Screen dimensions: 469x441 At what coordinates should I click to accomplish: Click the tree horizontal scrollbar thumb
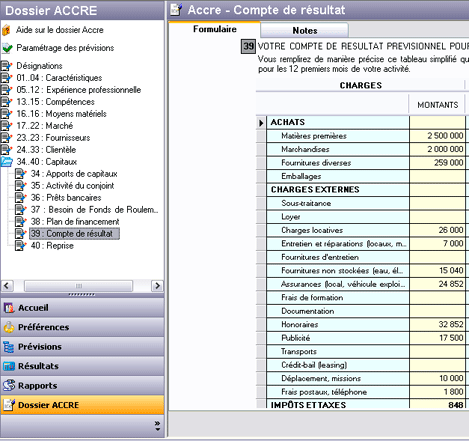pos(79,286)
